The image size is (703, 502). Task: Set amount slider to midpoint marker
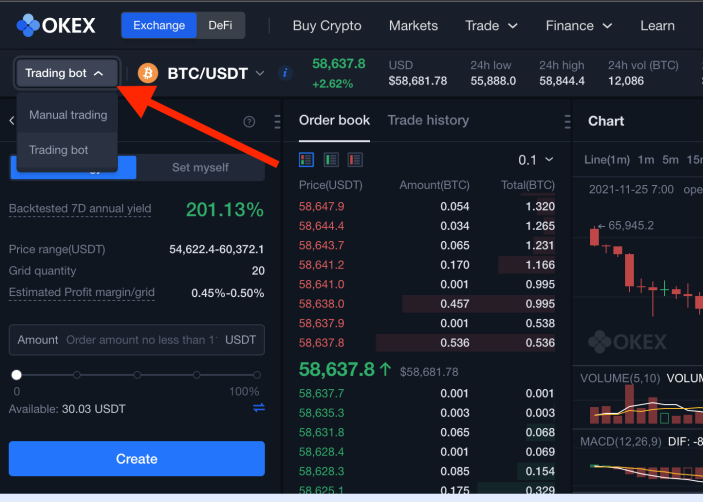pyautogui.click(x=137, y=375)
